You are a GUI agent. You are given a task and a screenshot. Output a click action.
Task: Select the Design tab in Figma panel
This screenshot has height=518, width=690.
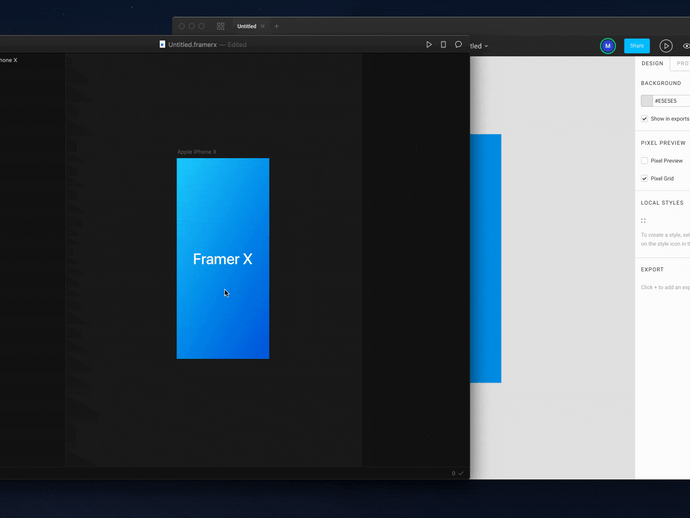(x=652, y=63)
